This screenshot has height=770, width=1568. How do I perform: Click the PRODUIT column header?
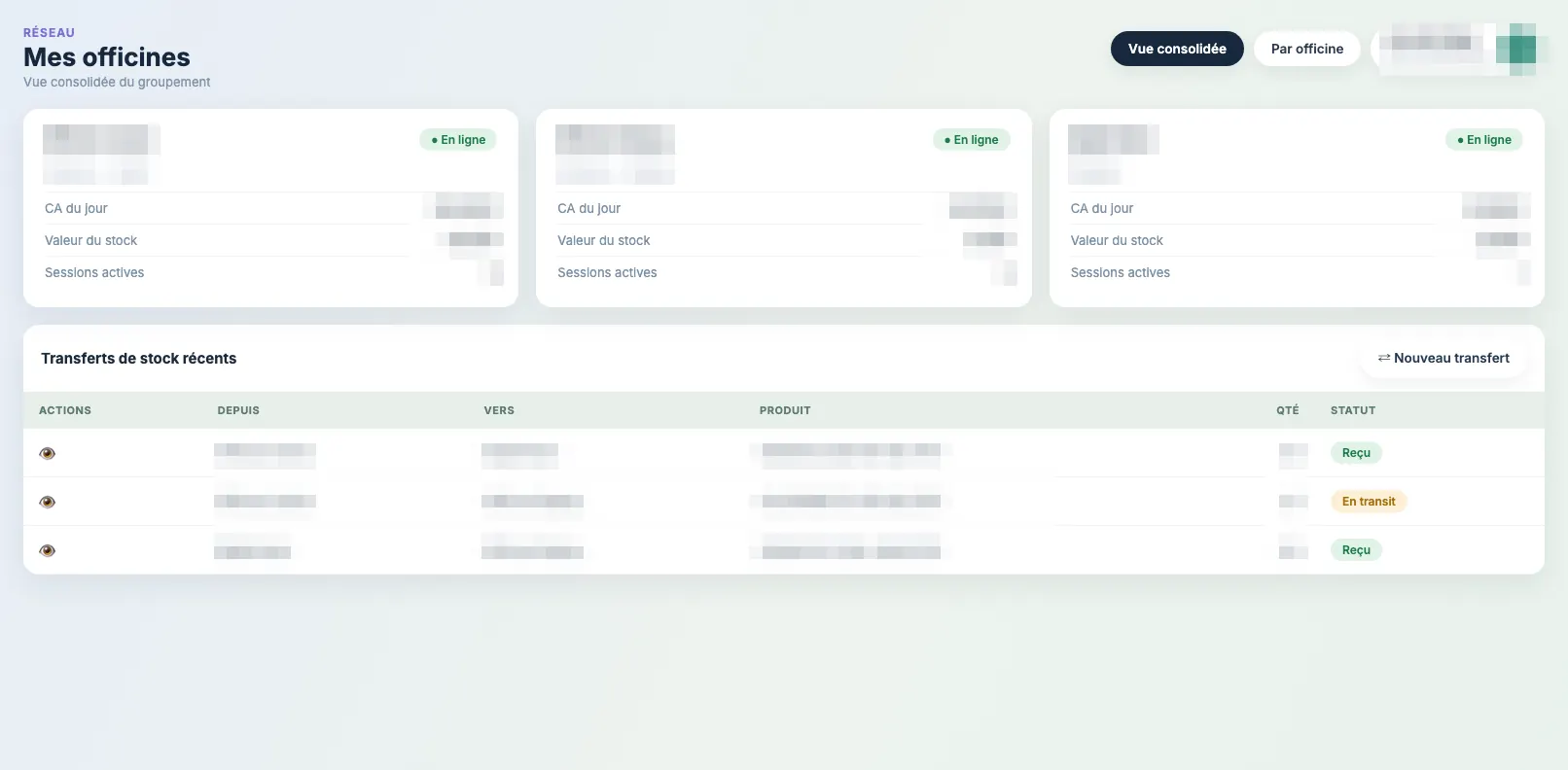[785, 410]
